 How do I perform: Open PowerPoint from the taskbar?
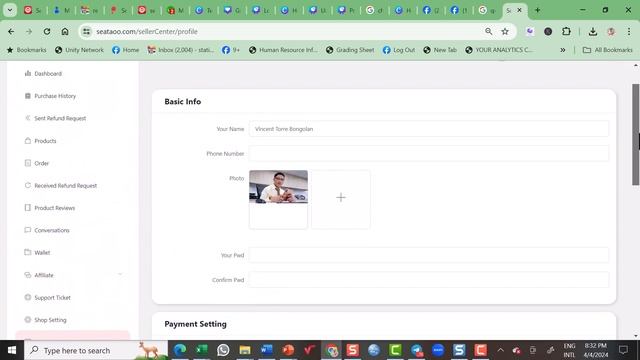point(288,350)
